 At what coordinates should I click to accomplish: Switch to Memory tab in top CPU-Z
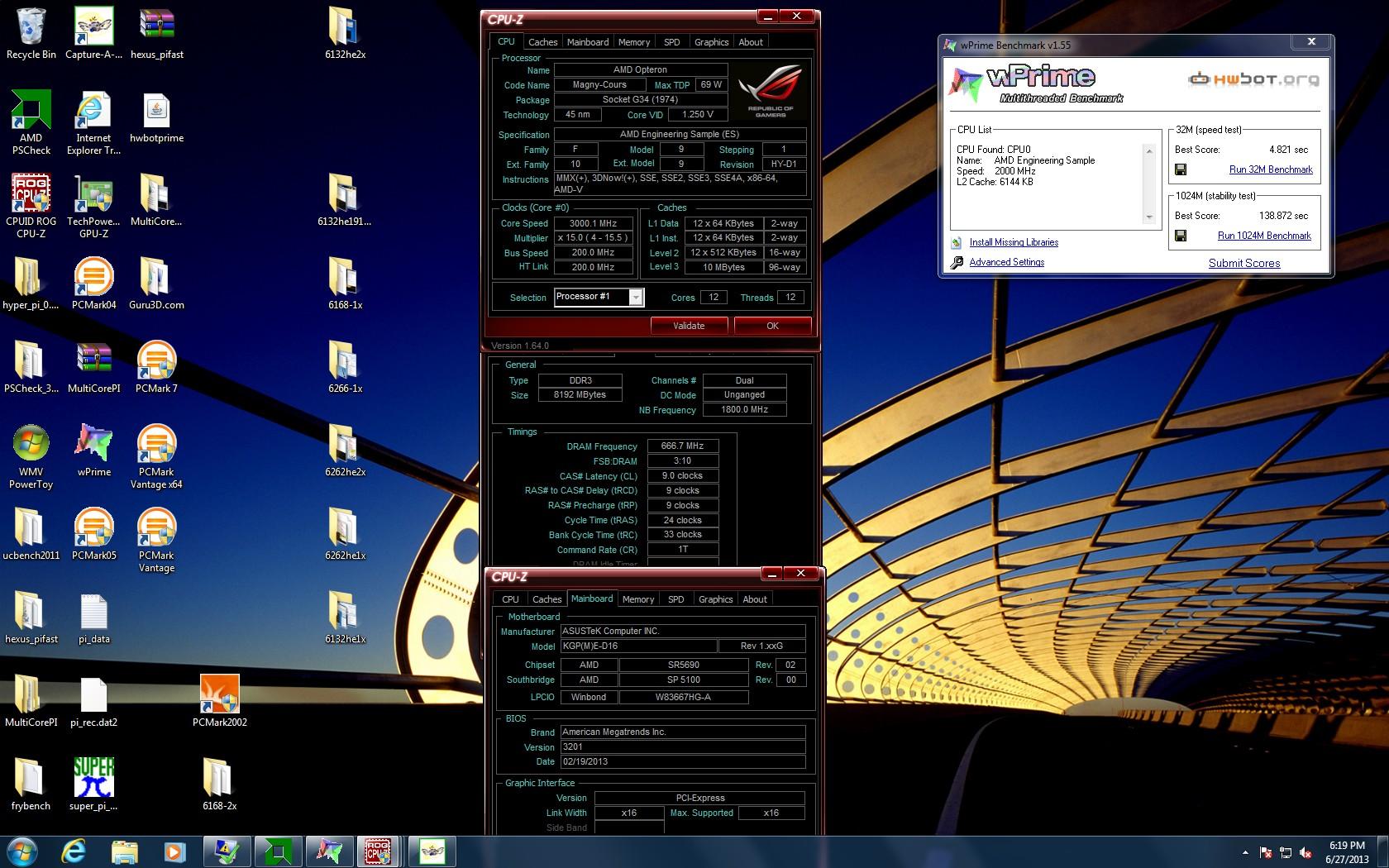634,42
